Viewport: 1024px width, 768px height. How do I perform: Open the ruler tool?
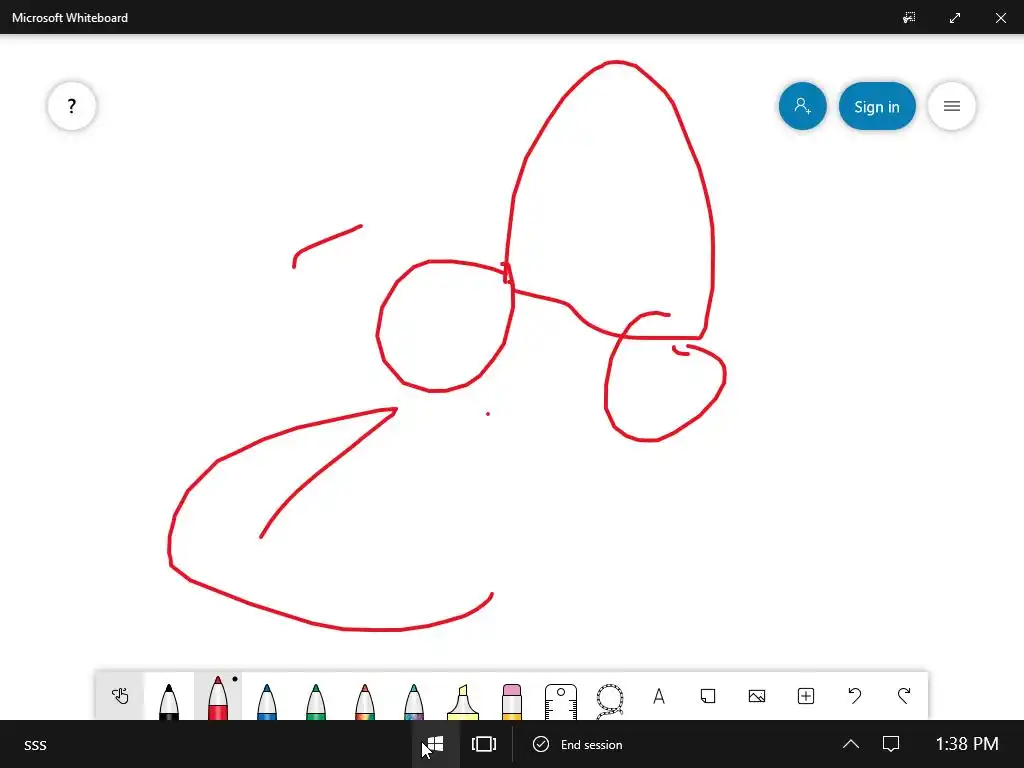click(561, 700)
